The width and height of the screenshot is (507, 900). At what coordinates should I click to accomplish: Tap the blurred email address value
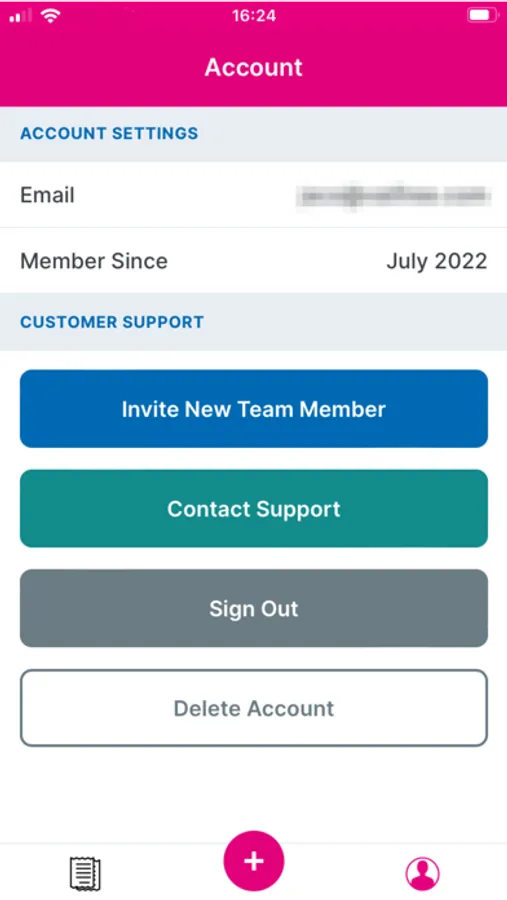click(x=393, y=196)
